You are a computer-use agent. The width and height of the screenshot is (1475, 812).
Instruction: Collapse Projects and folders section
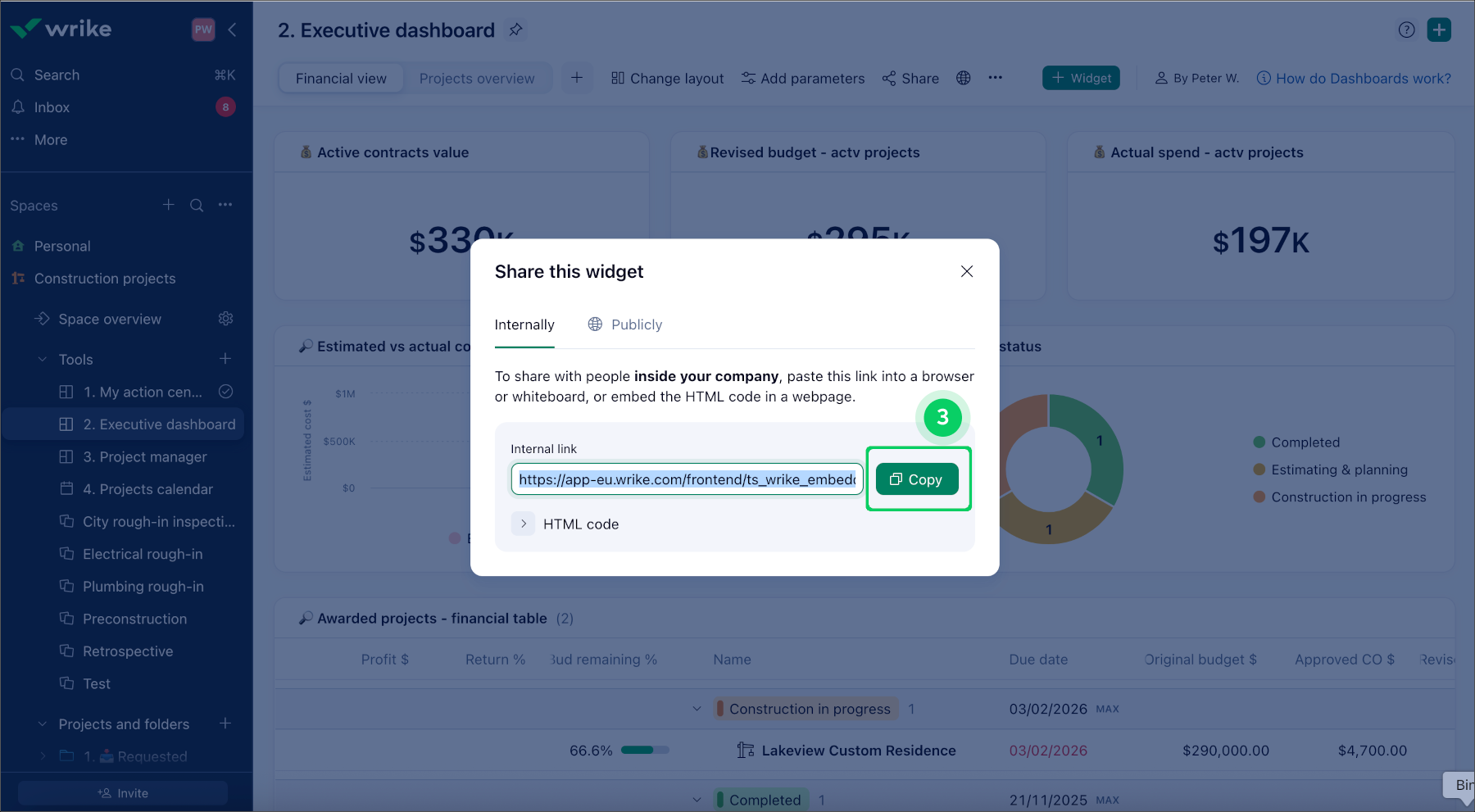pos(43,724)
